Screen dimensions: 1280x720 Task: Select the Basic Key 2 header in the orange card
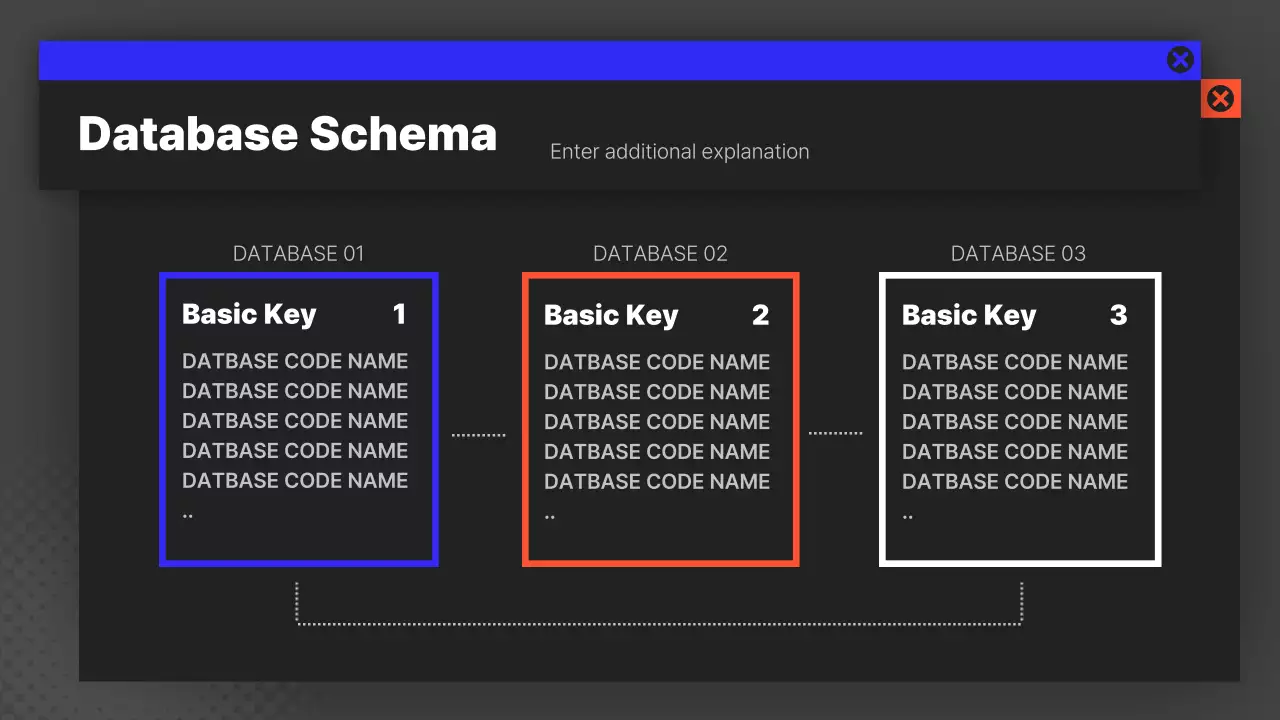click(x=610, y=315)
